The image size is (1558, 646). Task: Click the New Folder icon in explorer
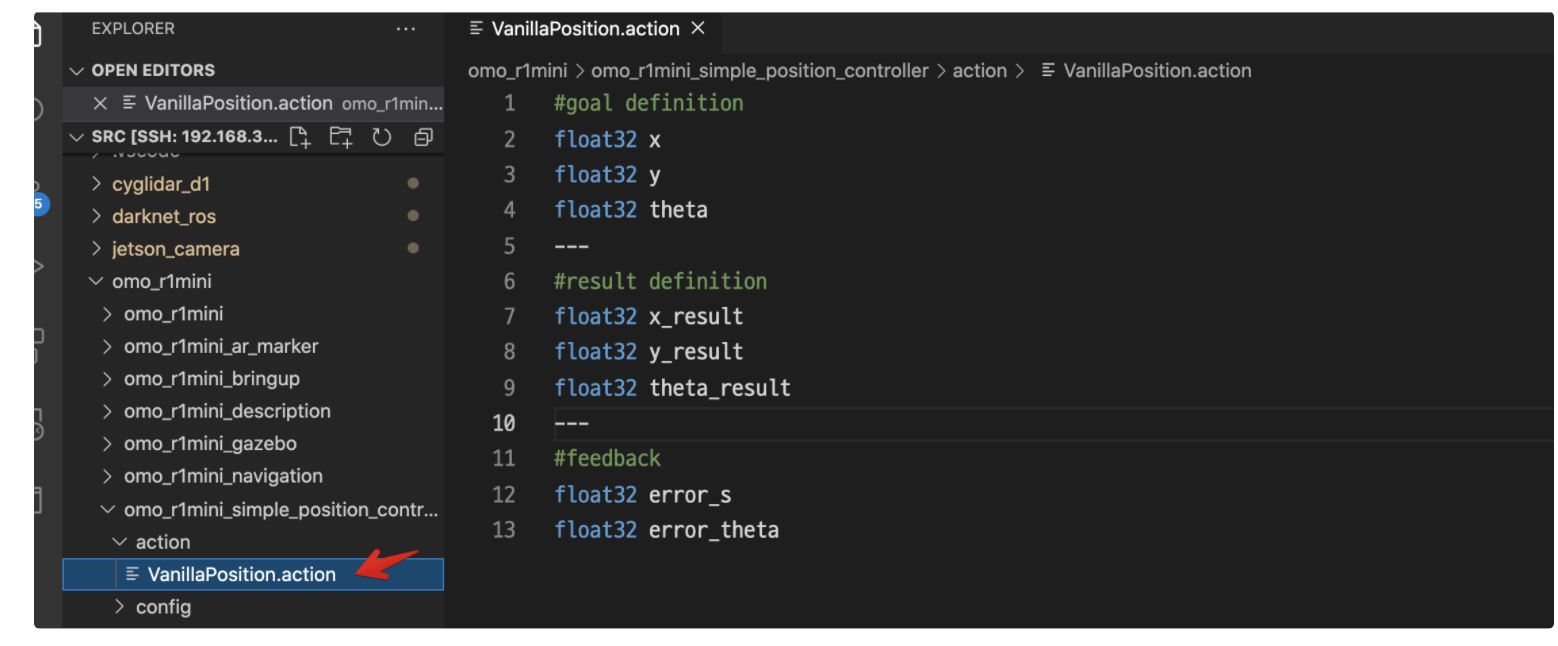[341, 137]
